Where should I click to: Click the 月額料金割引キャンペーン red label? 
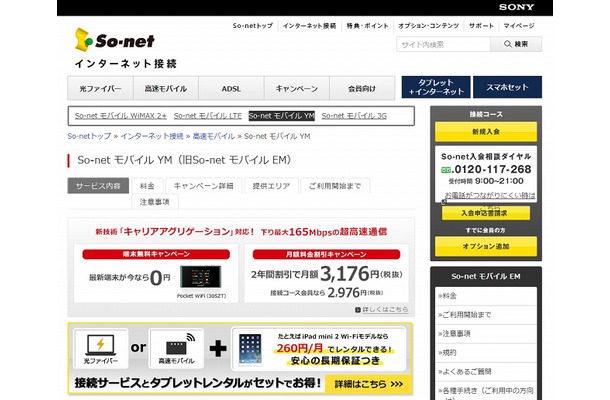pyautogui.click(x=326, y=254)
